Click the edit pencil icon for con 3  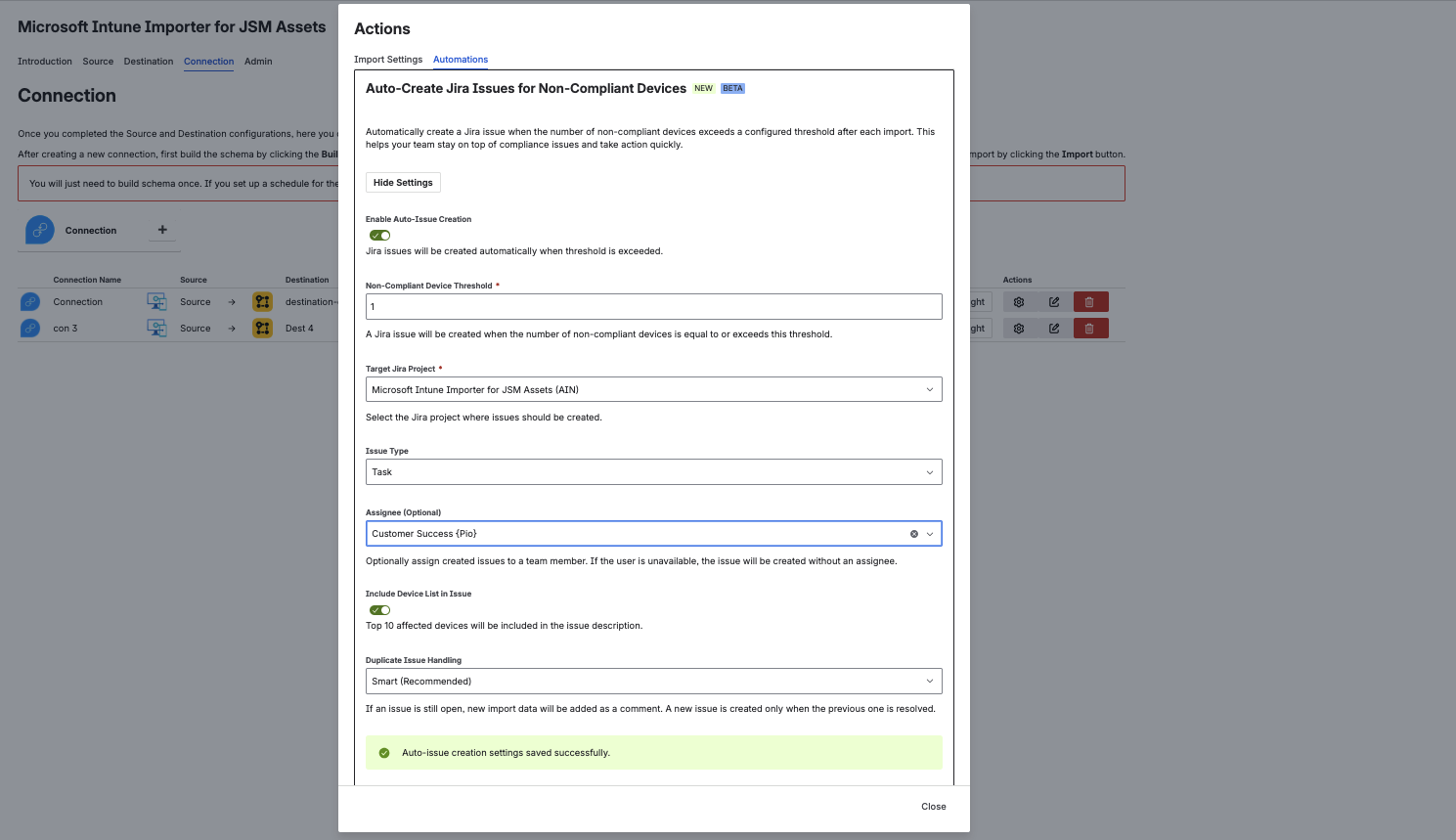(1054, 329)
